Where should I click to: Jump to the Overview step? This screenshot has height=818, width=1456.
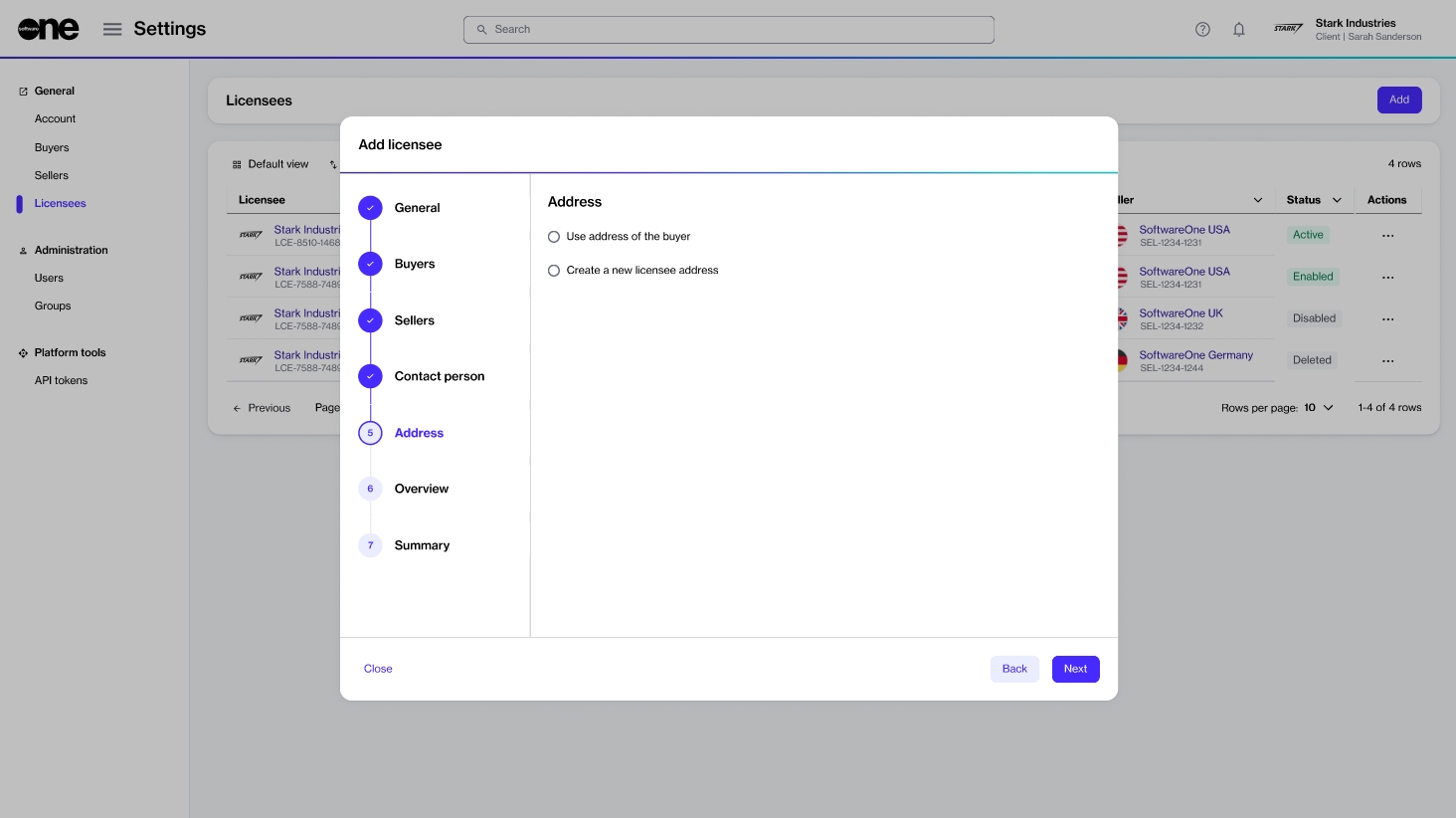click(421, 489)
